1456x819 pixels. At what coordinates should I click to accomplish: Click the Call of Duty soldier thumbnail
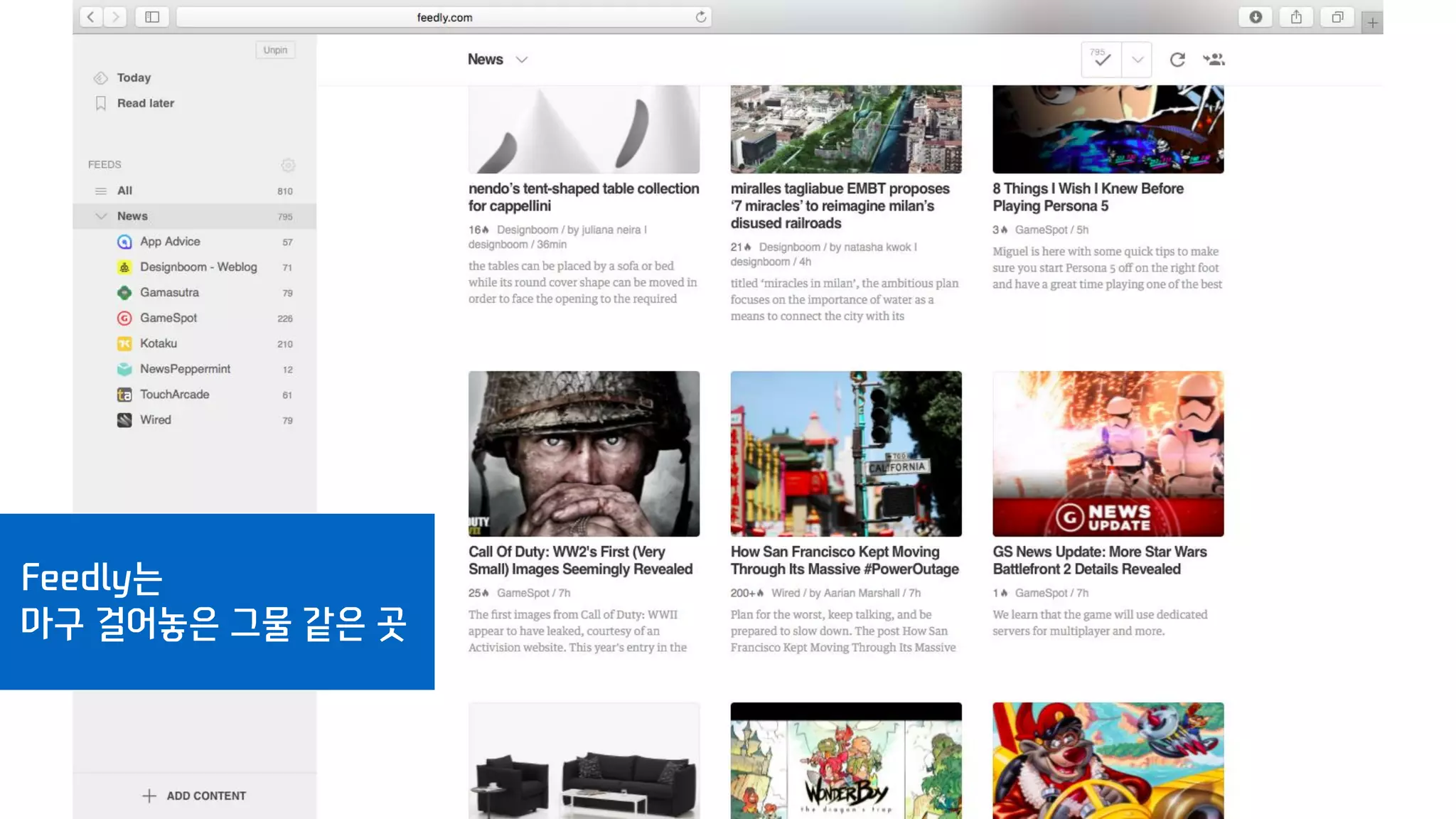click(x=584, y=454)
